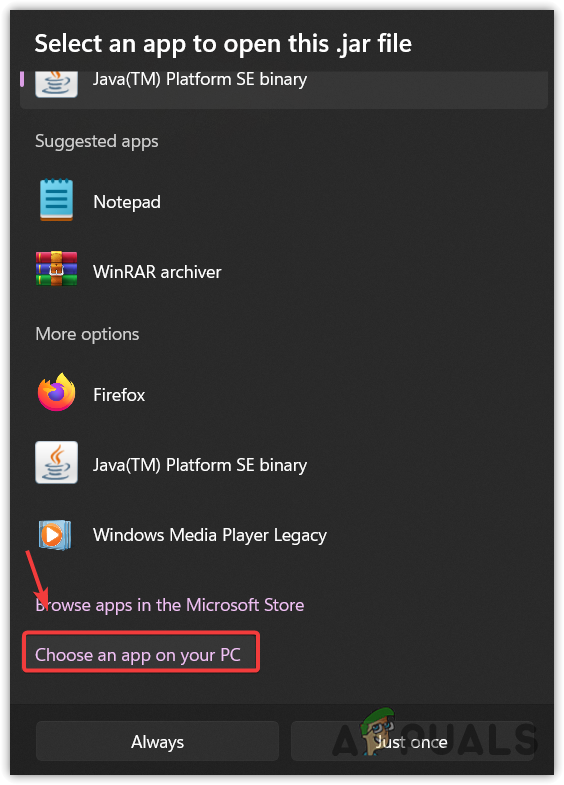This screenshot has width=564, height=785.
Task: Choose the Firefox browser icon
Action: pyautogui.click(x=57, y=392)
